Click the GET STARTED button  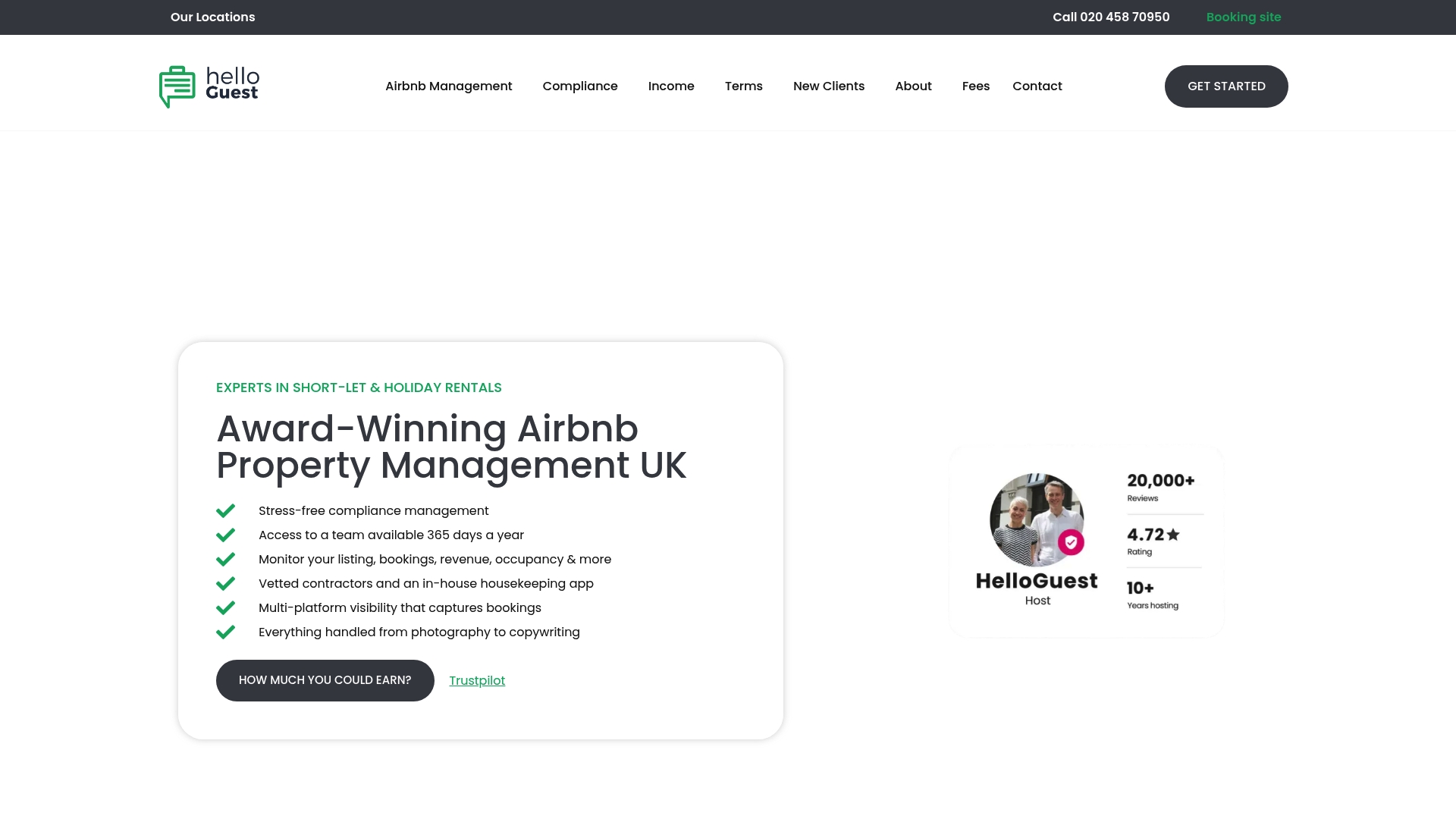pos(1226,86)
